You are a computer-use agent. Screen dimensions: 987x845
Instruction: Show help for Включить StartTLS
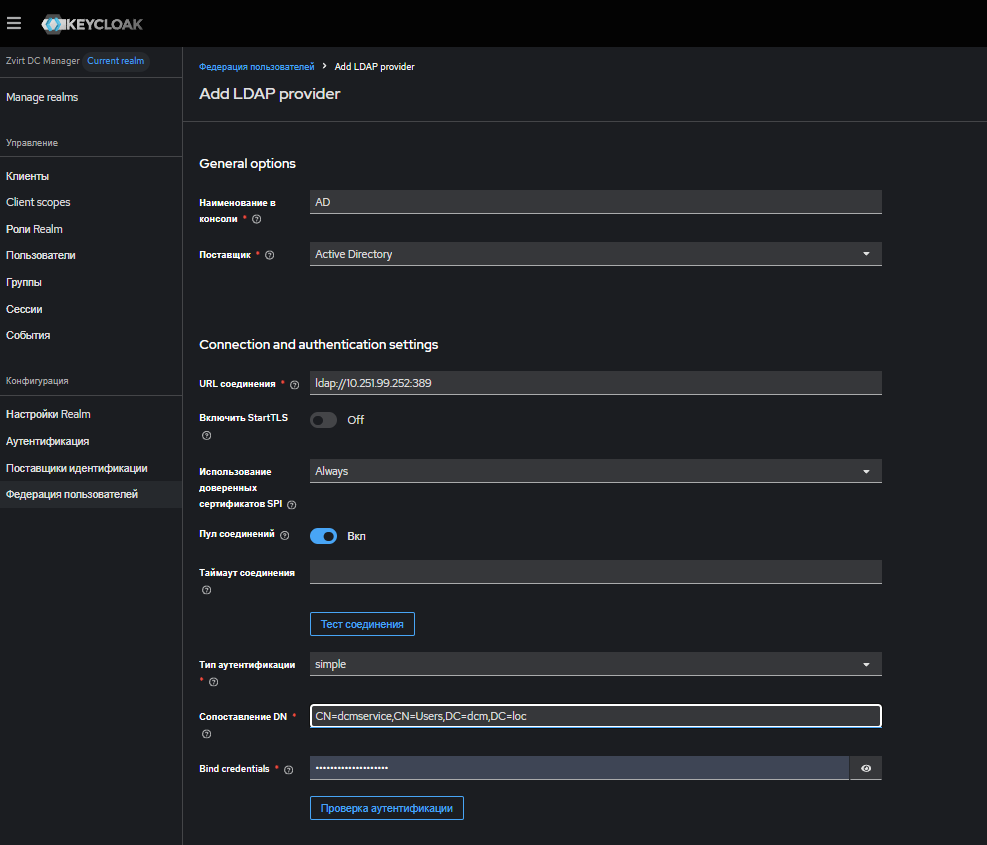pyautogui.click(x=206, y=435)
